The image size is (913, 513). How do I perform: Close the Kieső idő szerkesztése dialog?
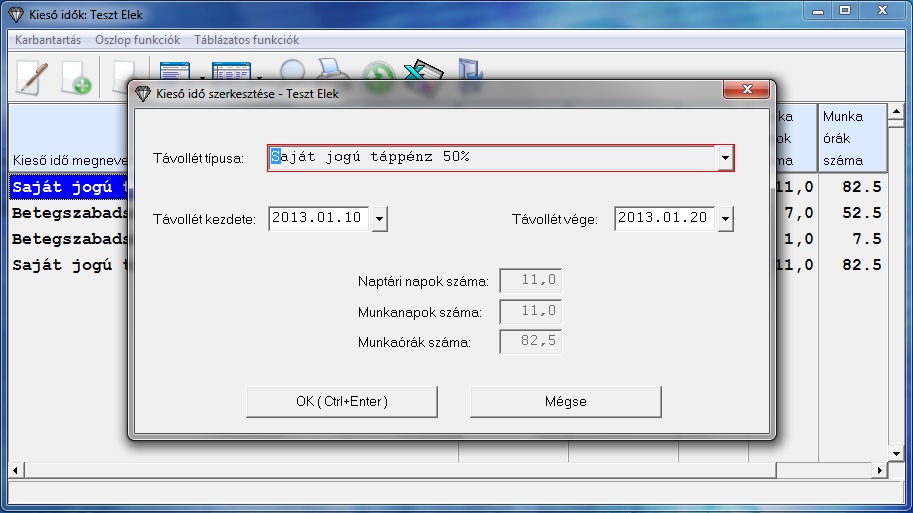point(746,92)
